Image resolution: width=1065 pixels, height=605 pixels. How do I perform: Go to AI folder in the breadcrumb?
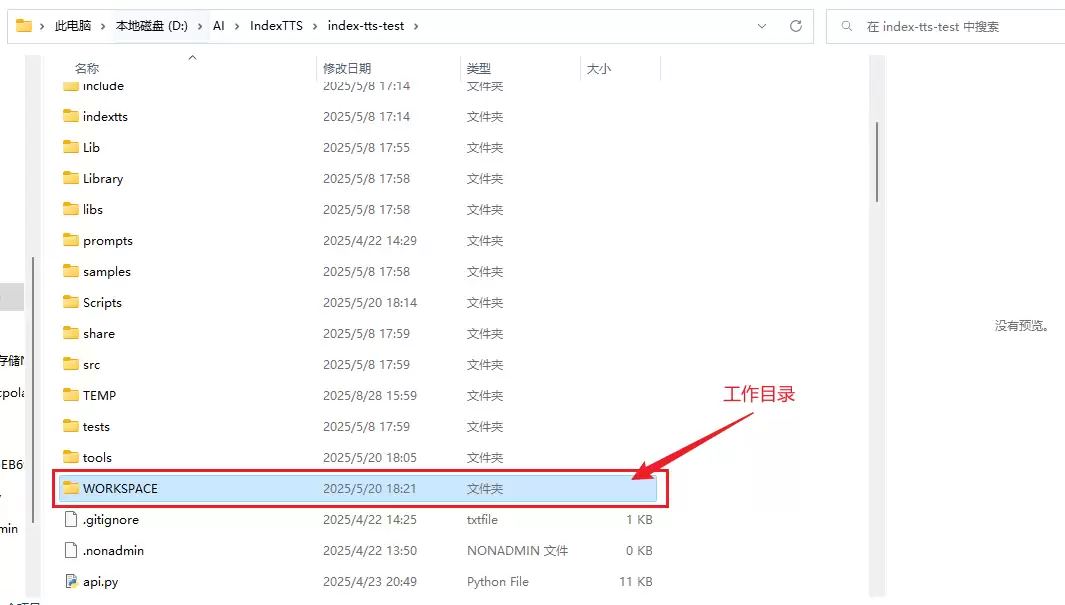[219, 26]
